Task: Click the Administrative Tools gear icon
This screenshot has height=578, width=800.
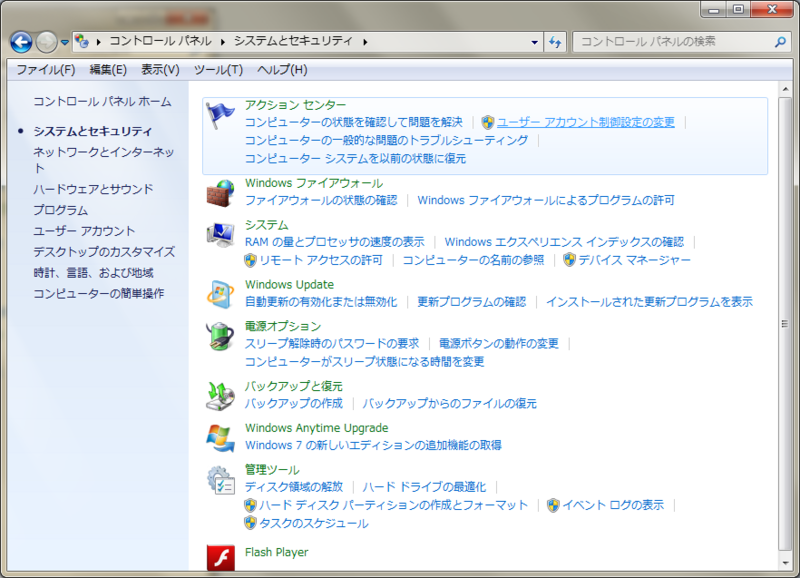Action: tap(220, 480)
